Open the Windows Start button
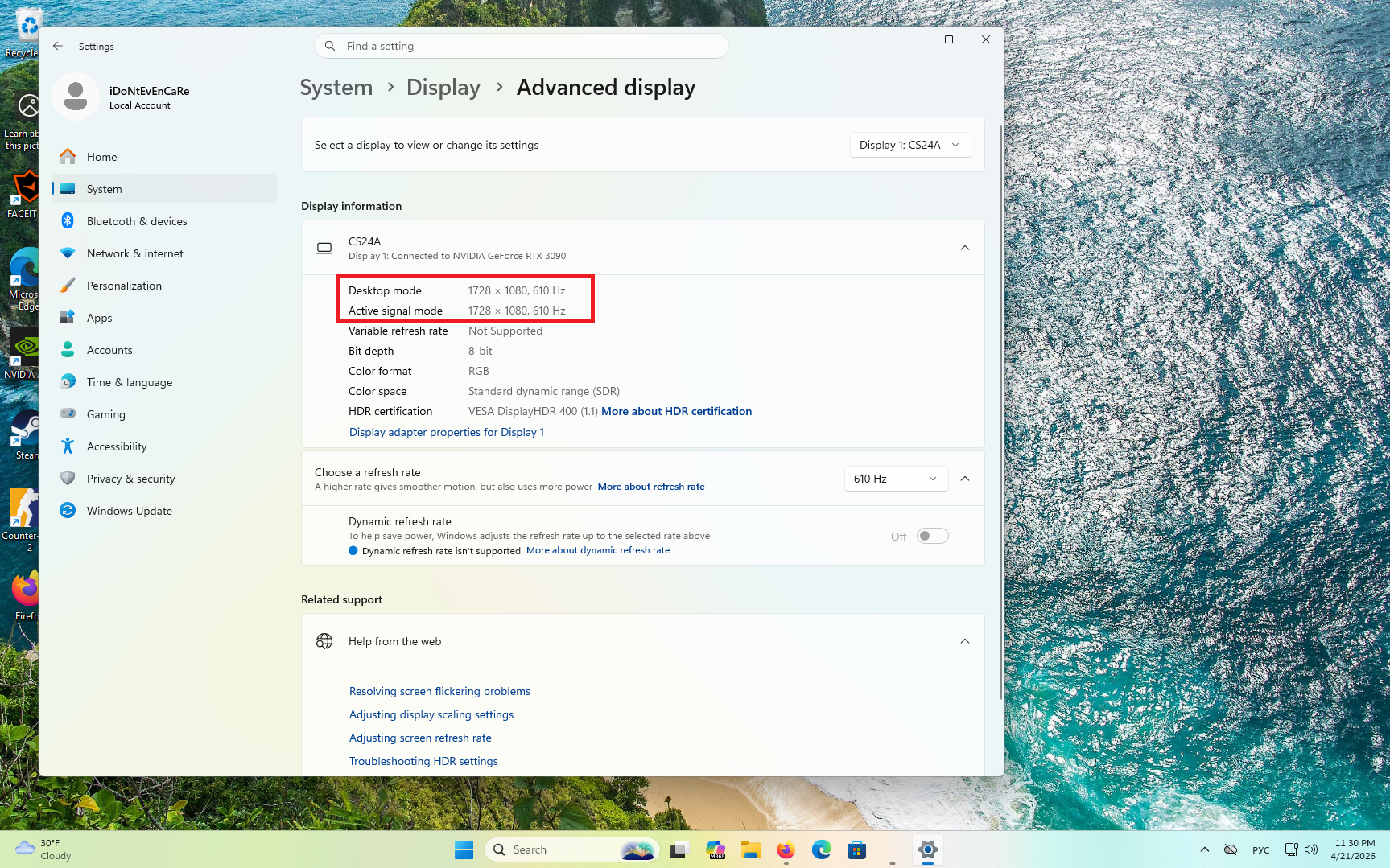This screenshot has width=1390, height=868. click(464, 849)
